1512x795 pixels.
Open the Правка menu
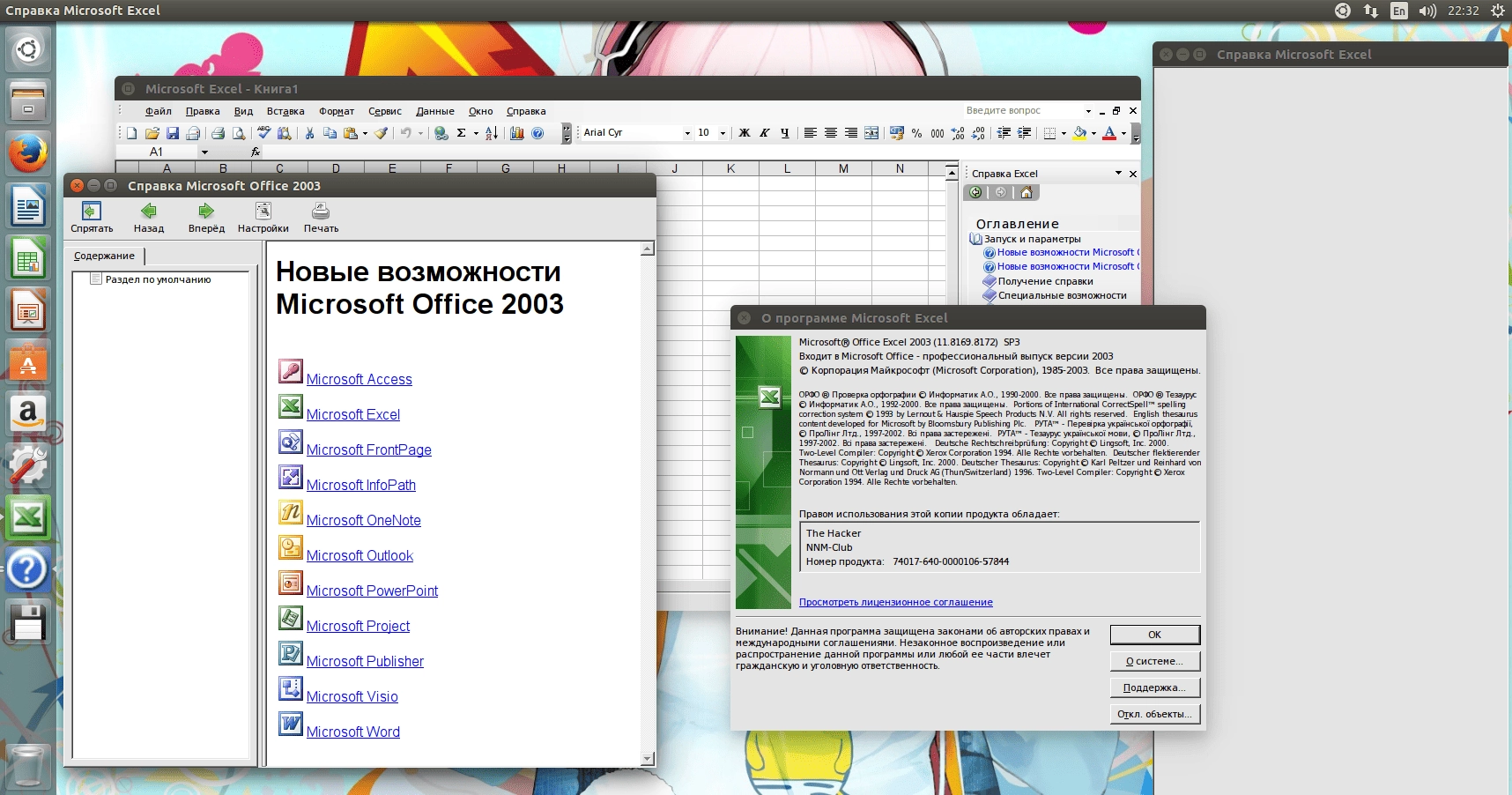(x=203, y=111)
